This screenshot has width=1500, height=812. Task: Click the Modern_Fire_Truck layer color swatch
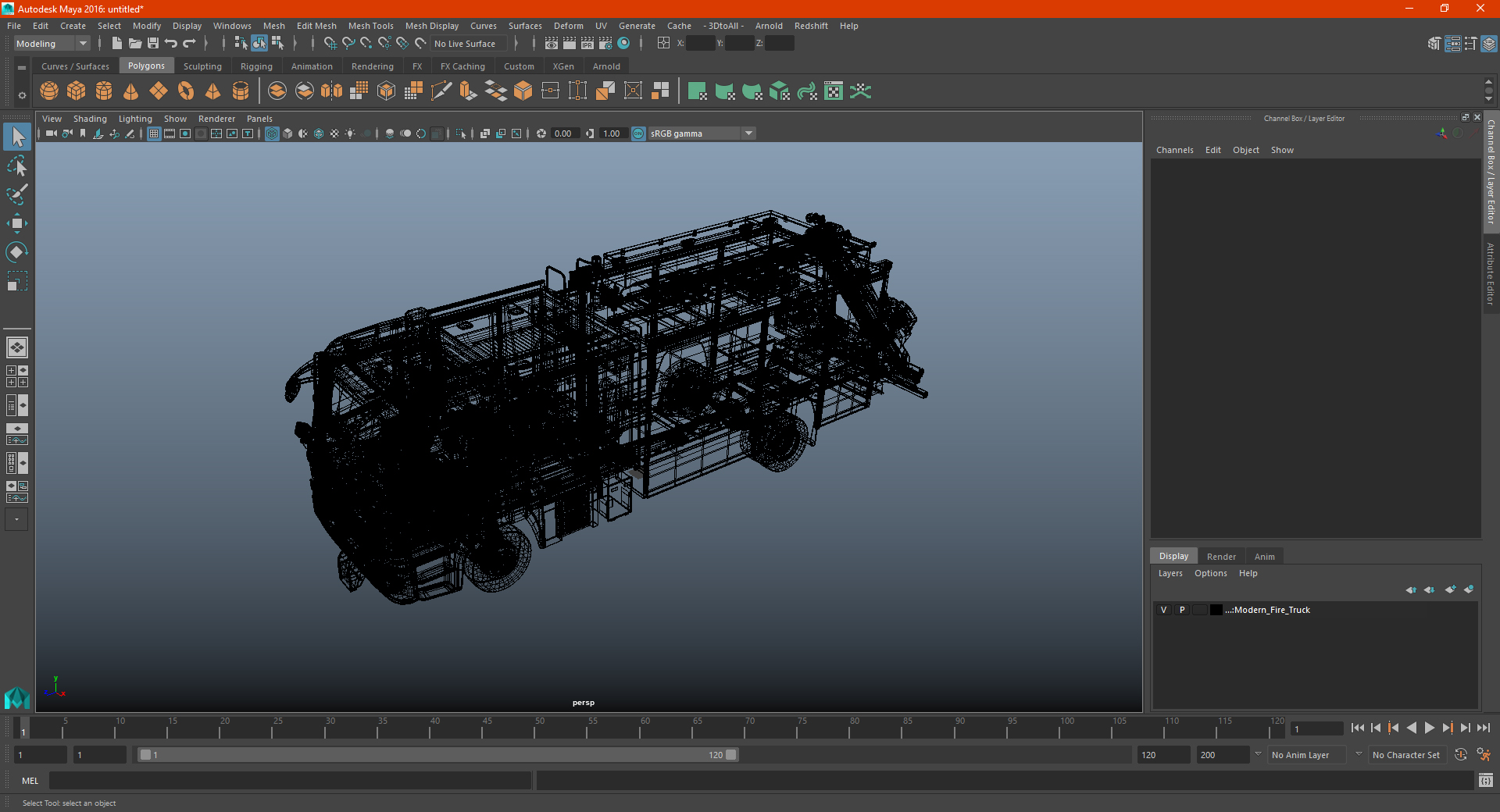[x=1216, y=610]
